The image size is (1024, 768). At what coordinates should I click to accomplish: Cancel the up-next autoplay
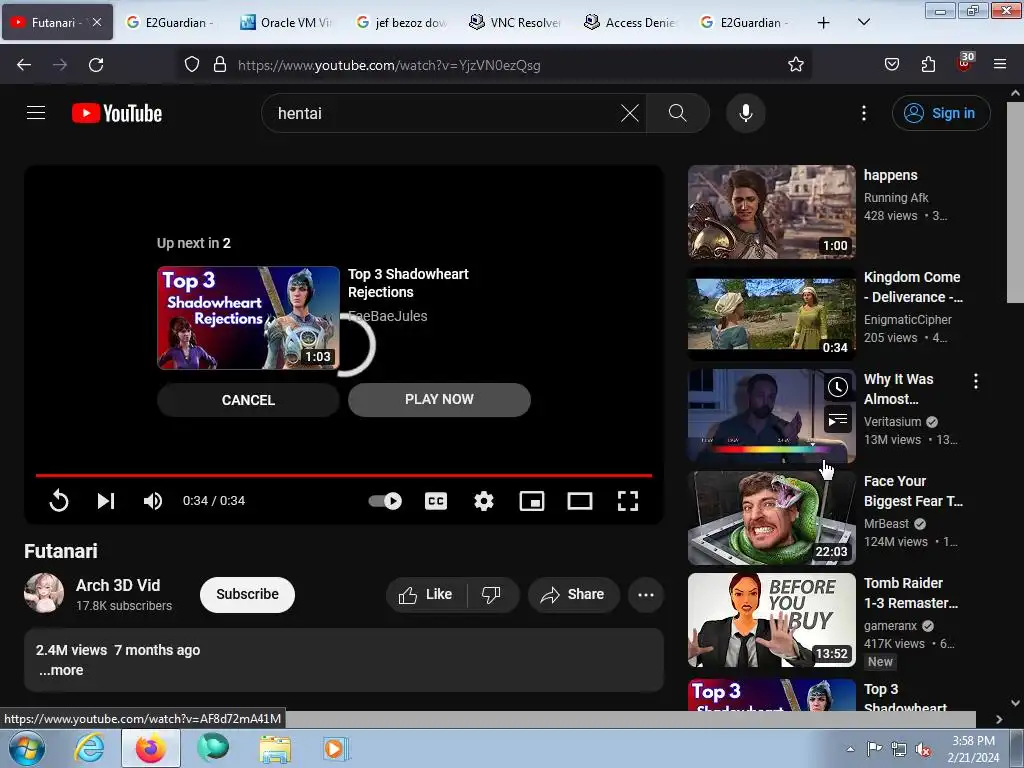[248, 400]
